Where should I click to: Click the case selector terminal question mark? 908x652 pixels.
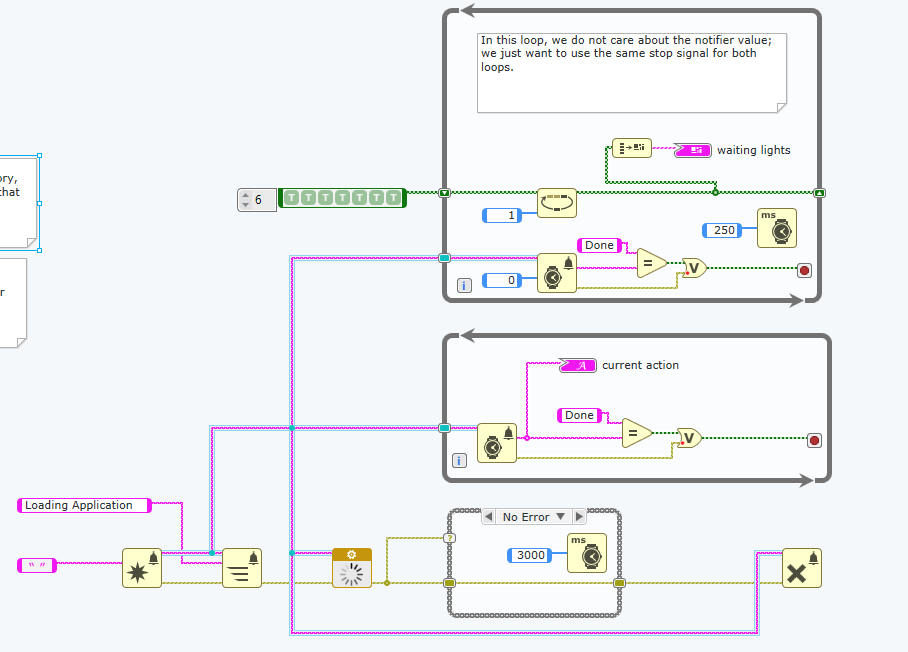coord(449,538)
